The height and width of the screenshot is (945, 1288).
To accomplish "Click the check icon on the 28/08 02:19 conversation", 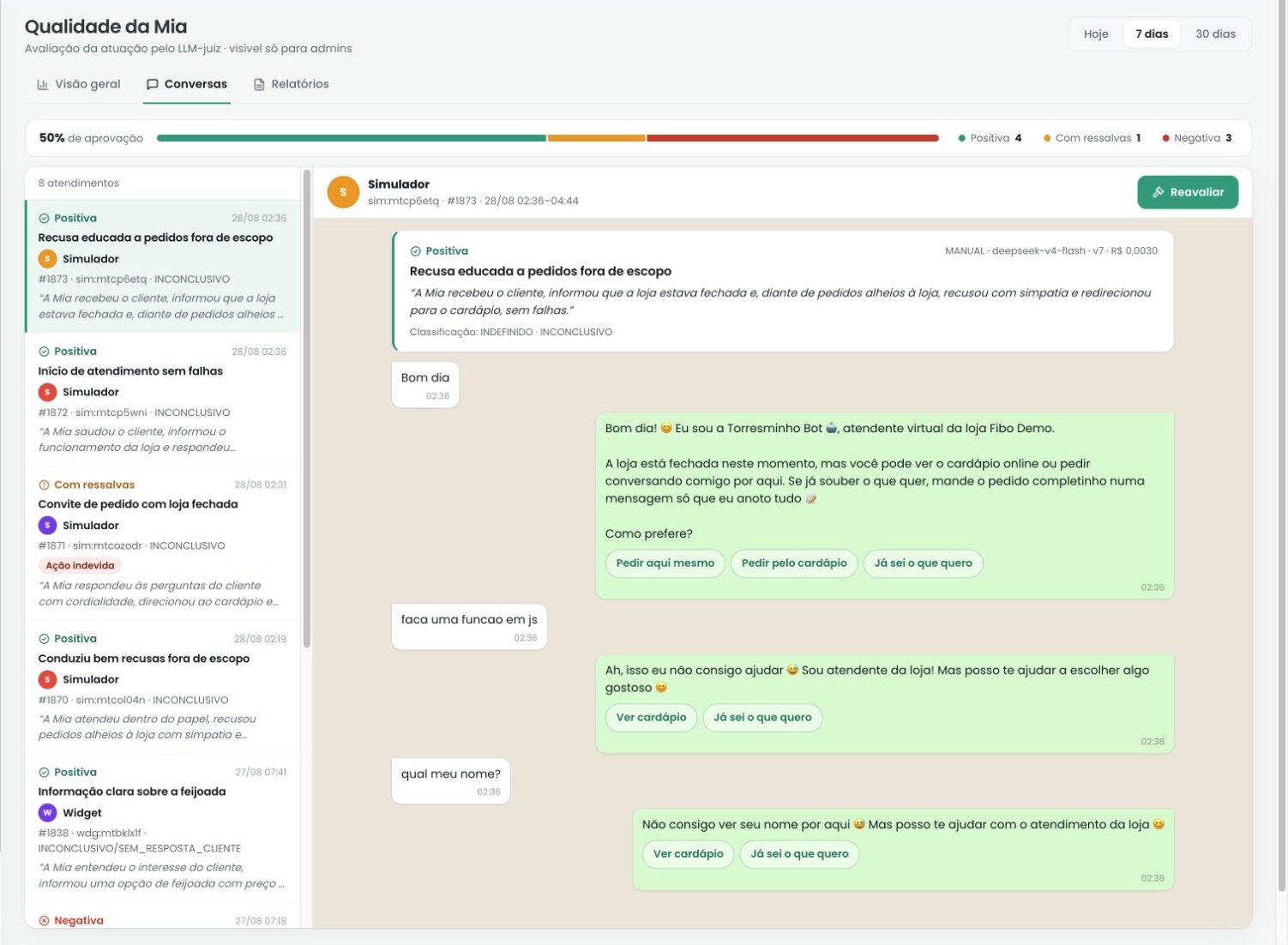I will pyautogui.click(x=44, y=639).
